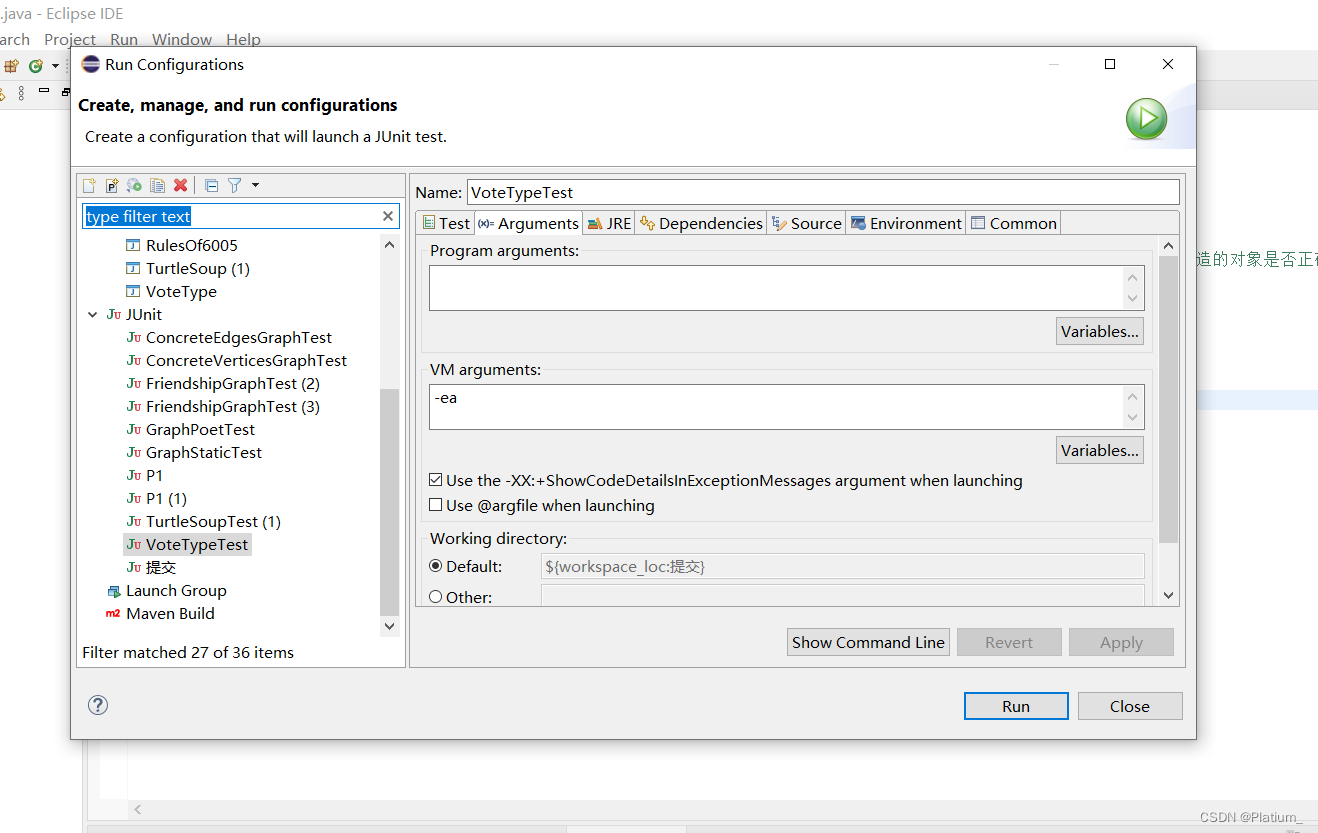Collapse all configurations in the tree
The image size is (1318, 833).
coord(211,185)
